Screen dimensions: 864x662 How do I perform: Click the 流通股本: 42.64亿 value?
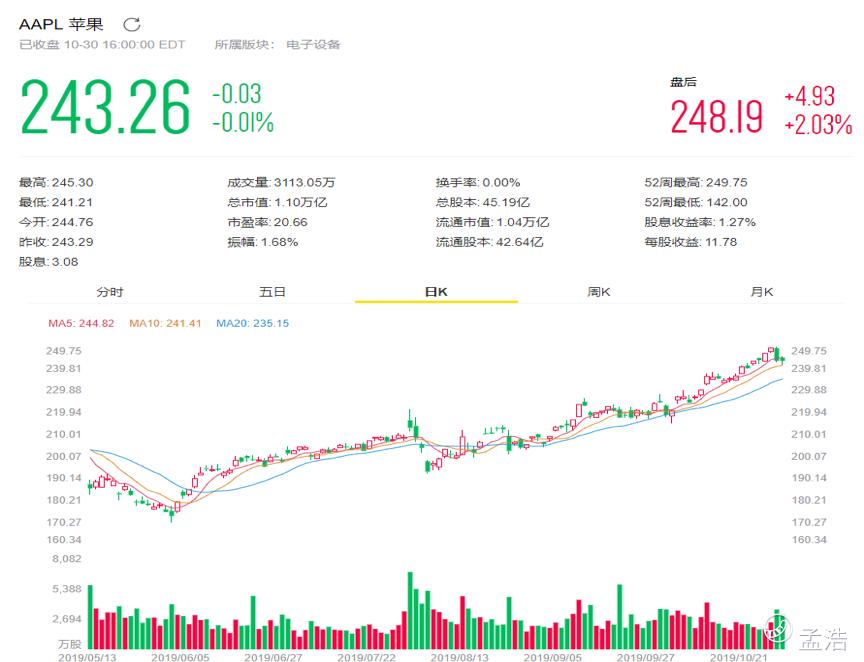click(x=489, y=242)
